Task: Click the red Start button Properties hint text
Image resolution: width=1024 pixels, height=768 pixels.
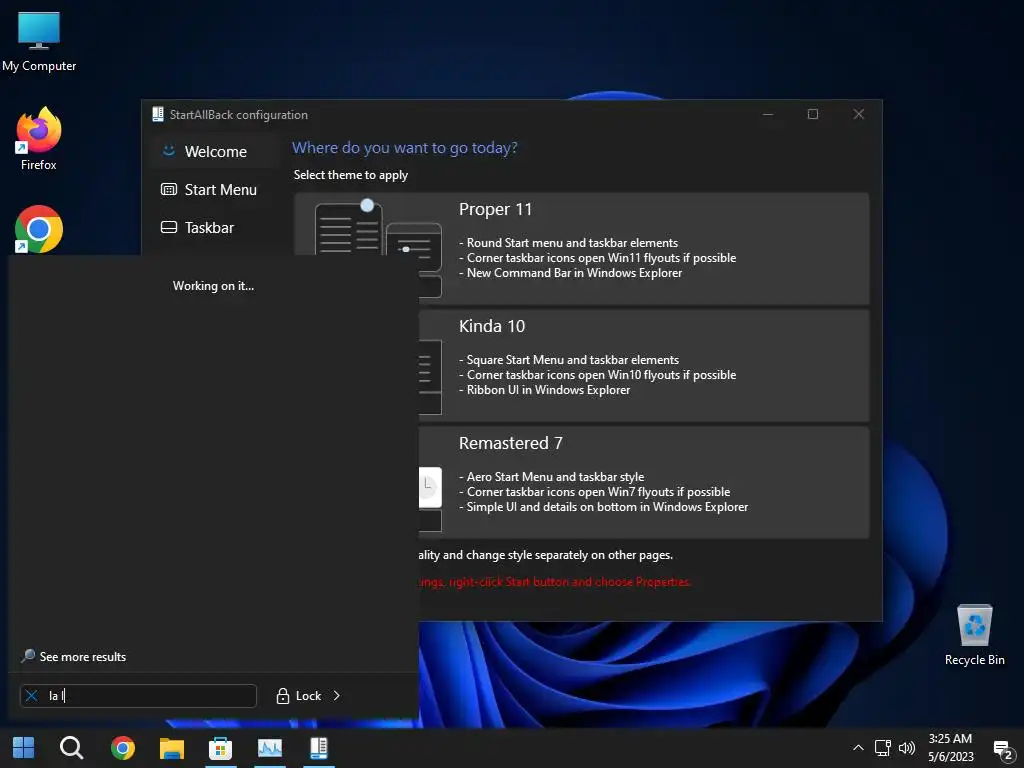Action: [x=555, y=582]
